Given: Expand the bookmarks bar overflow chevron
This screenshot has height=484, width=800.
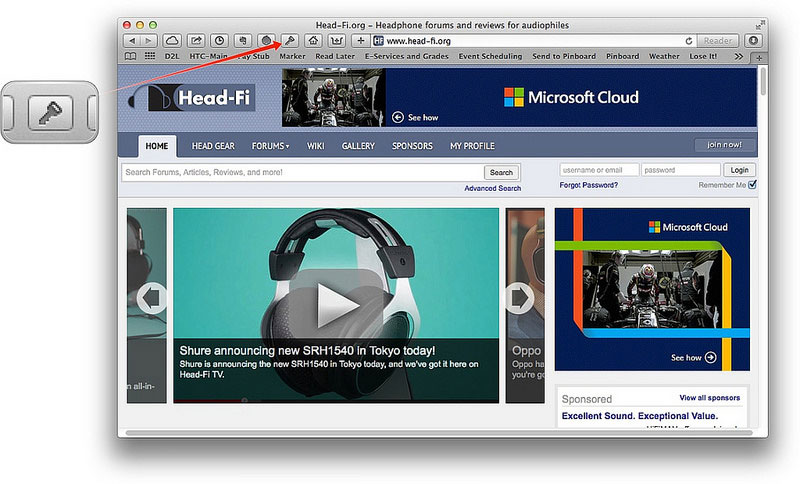Looking at the screenshot, I should click(738, 56).
